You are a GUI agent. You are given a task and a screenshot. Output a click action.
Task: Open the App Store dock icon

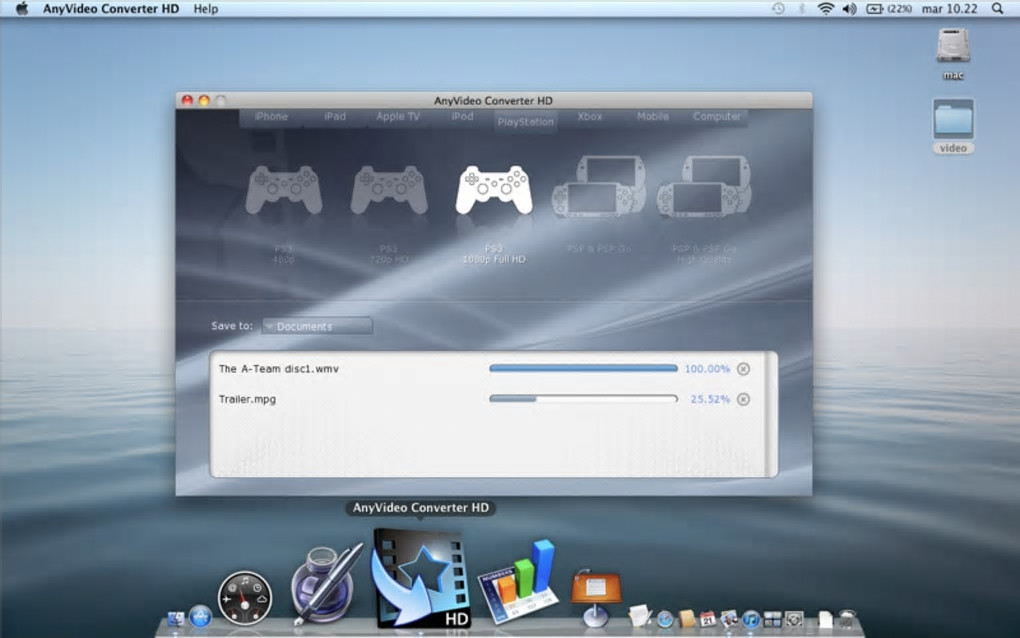200,617
